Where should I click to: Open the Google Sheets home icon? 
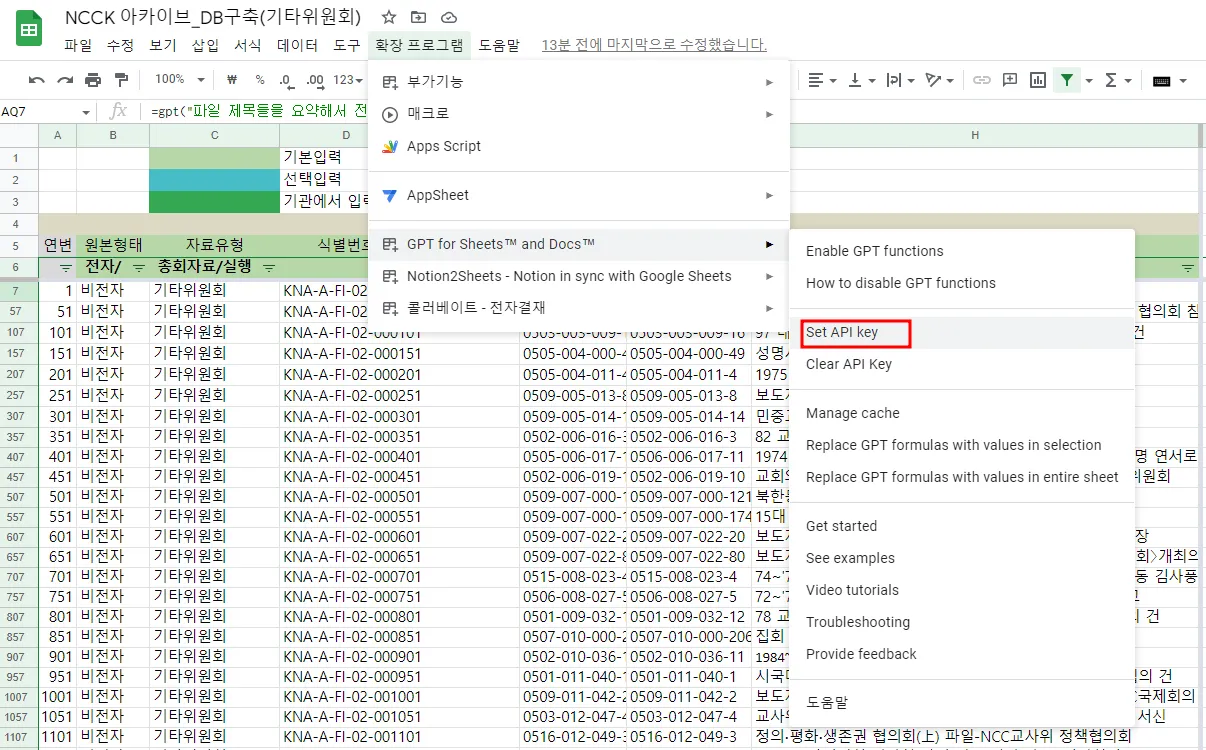[29, 31]
